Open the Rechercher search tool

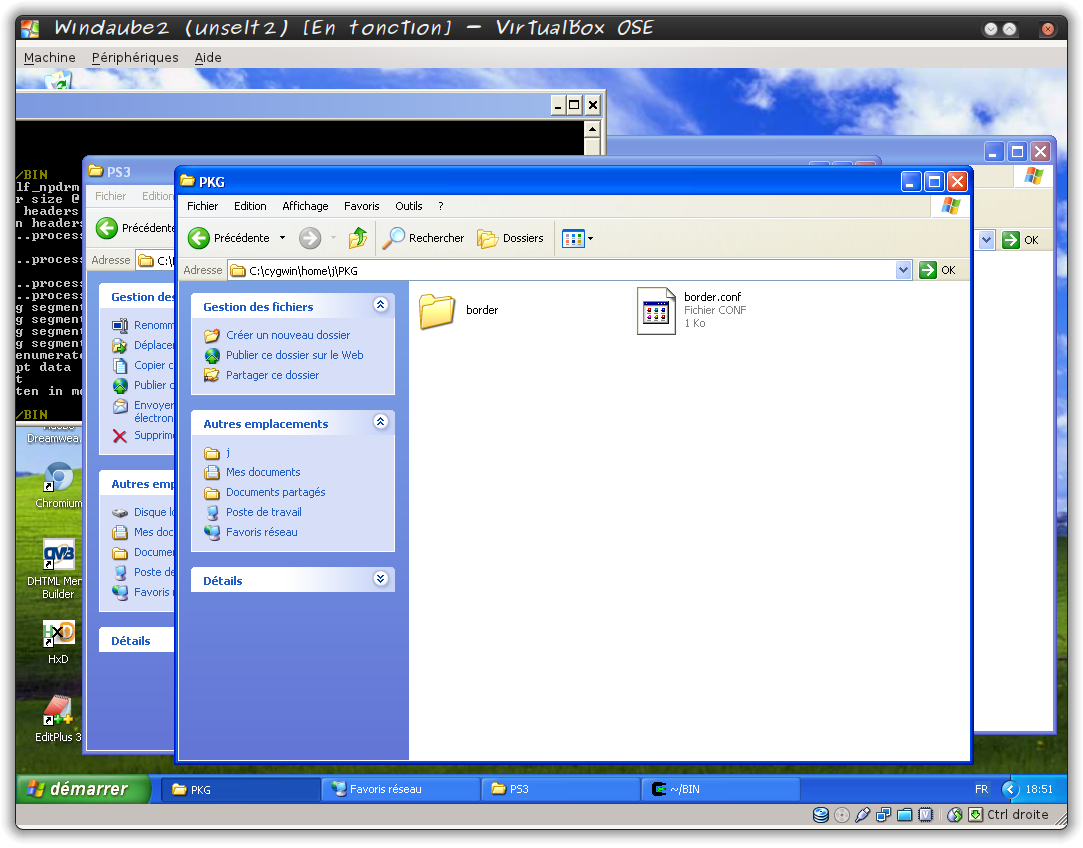(x=424, y=238)
